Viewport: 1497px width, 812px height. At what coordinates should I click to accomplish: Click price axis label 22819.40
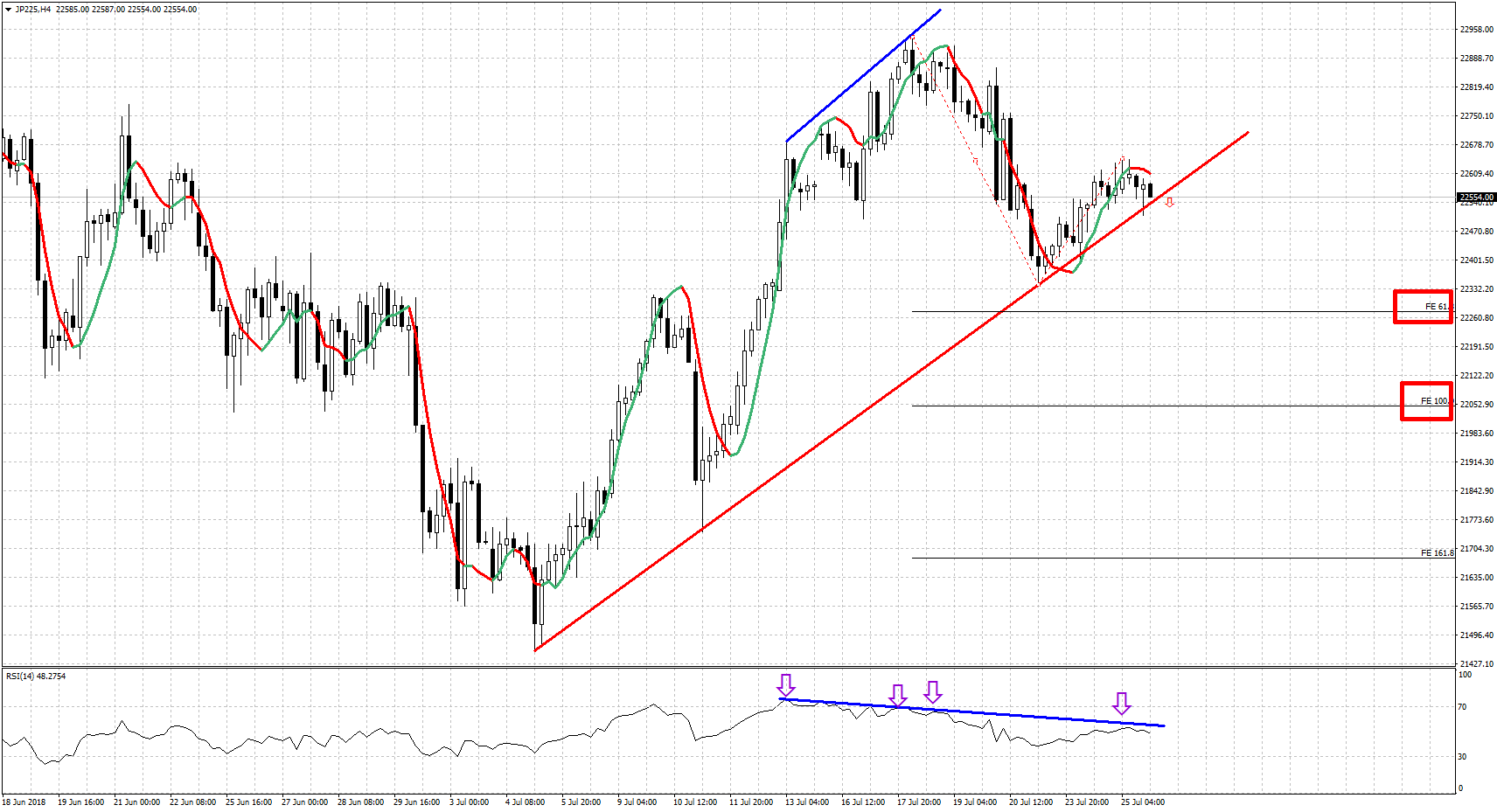[x=1476, y=87]
